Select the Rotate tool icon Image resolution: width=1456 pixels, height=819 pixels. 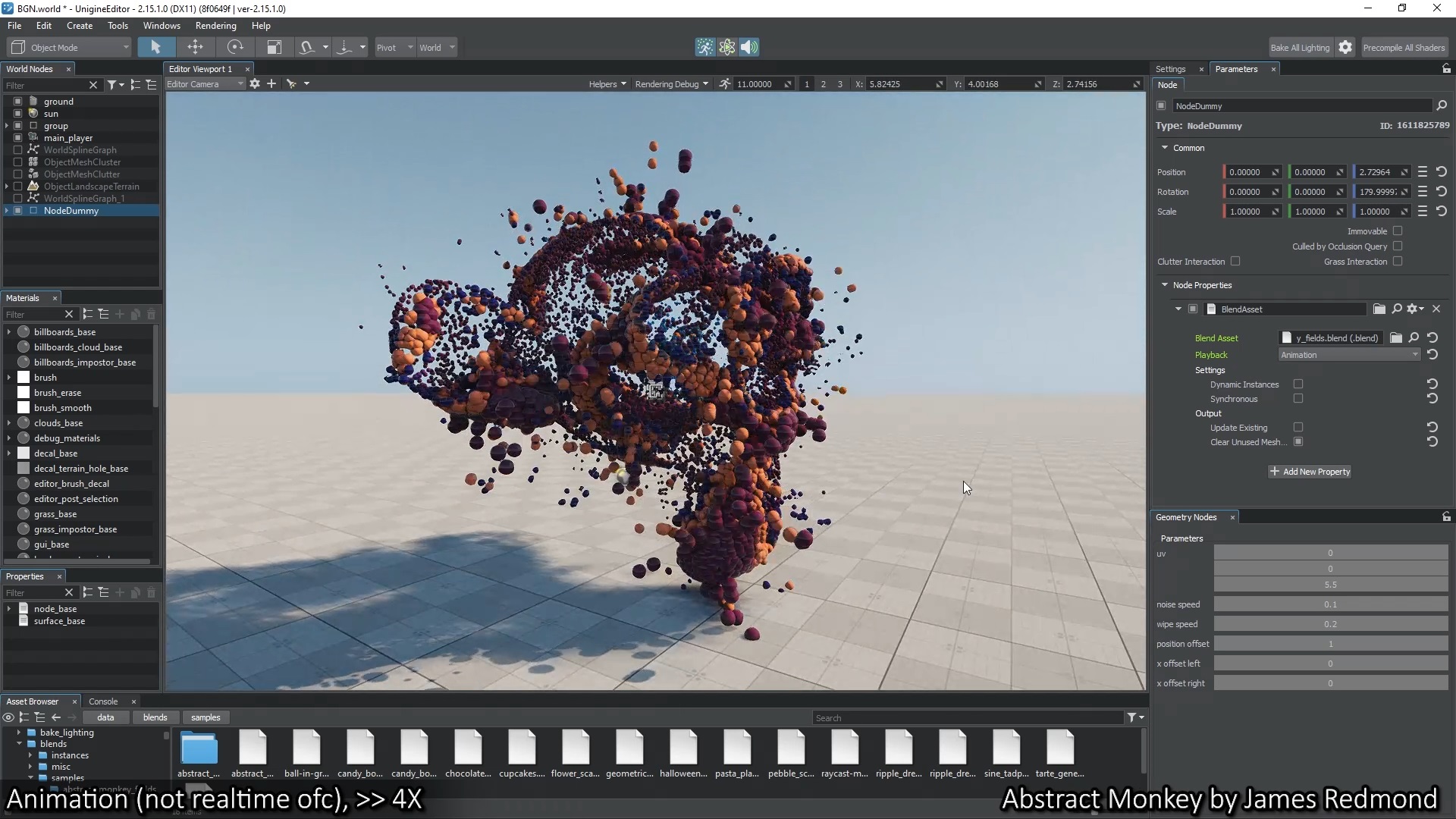coord(235,47)
